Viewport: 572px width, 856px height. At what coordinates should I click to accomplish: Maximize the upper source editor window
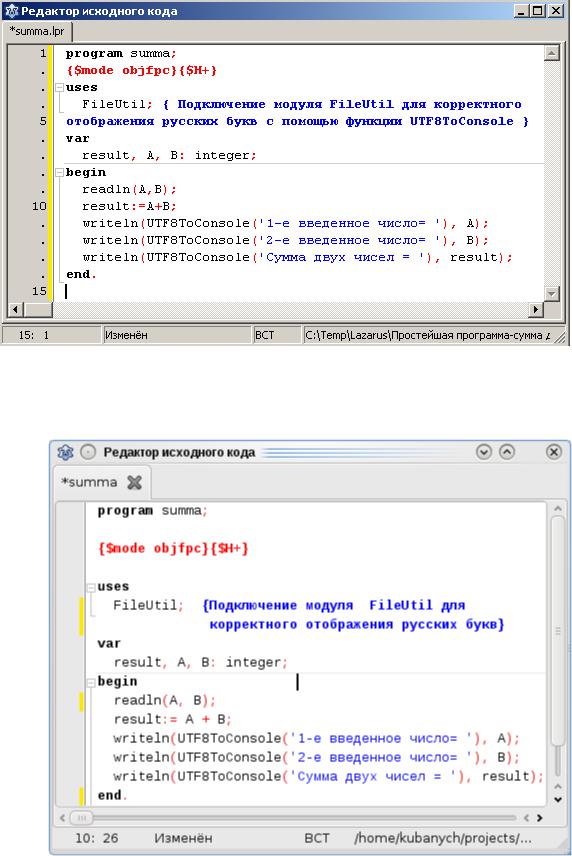tap(538, 10)
